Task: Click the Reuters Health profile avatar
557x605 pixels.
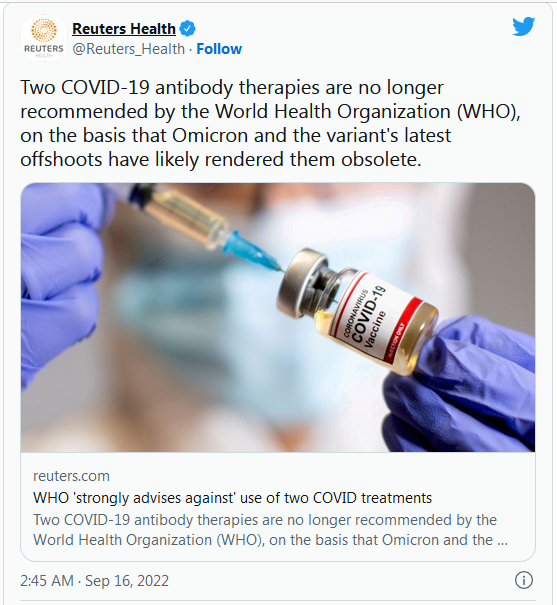Action: click(x=44, y=38)
